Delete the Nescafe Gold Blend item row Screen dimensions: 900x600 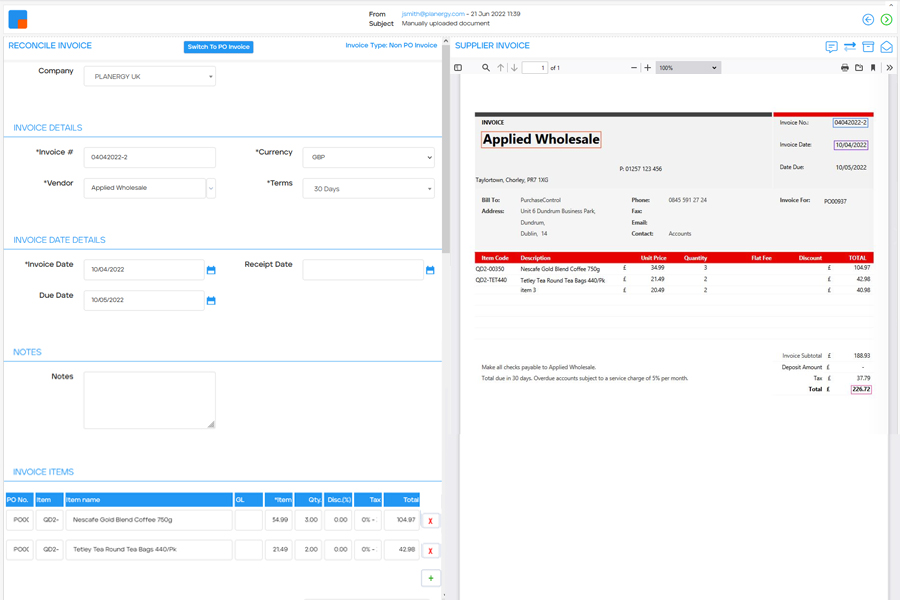(x=430, y=521)
